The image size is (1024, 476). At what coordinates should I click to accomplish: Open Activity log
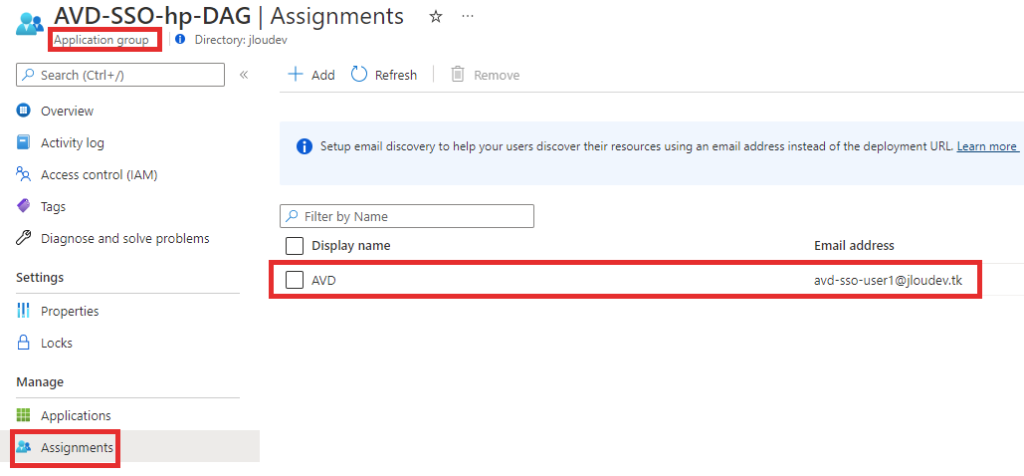(72, 143)
